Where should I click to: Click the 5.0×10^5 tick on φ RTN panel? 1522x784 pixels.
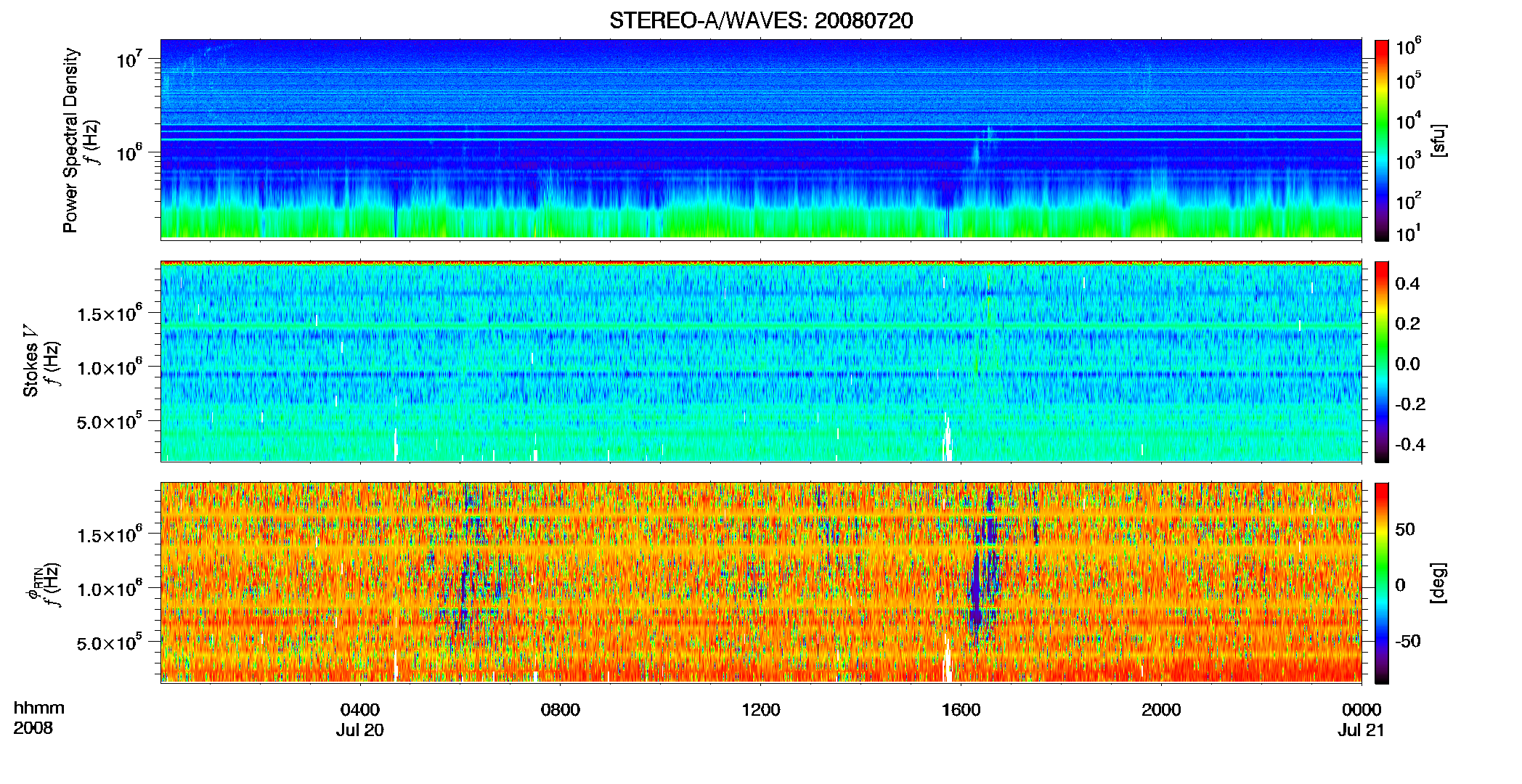coord(110,642)
